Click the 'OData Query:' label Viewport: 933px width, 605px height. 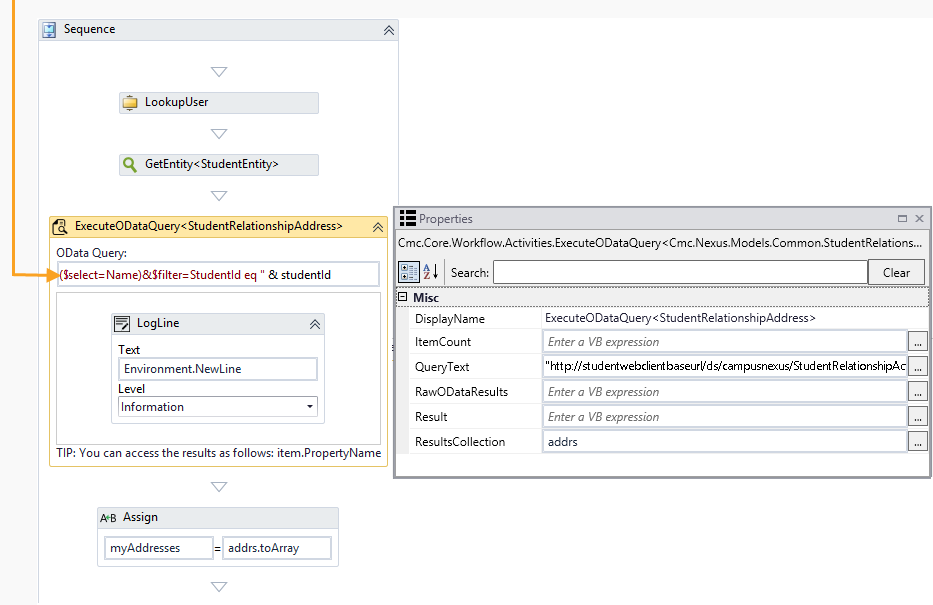(92, 253)
